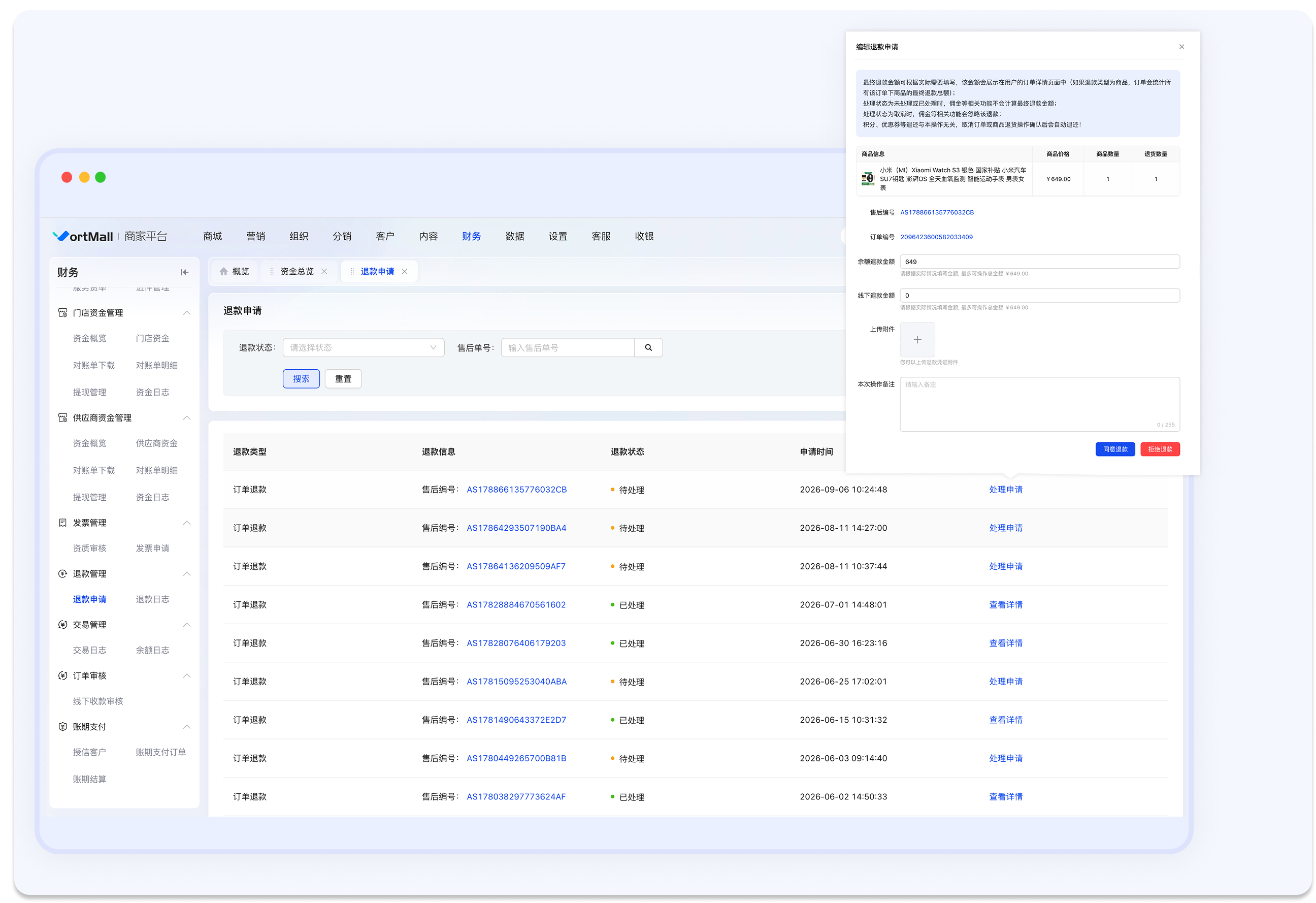Open the 营销 top menu
The height and width of the screenshot is (903, 1316).
click(x=256, y=236)
